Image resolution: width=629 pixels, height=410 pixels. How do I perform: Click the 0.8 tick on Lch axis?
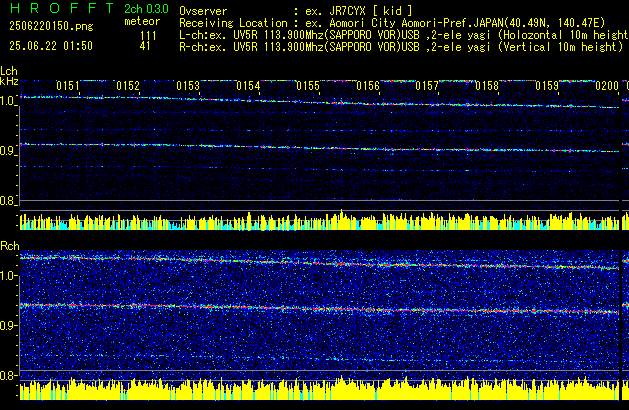click(8, 201)
